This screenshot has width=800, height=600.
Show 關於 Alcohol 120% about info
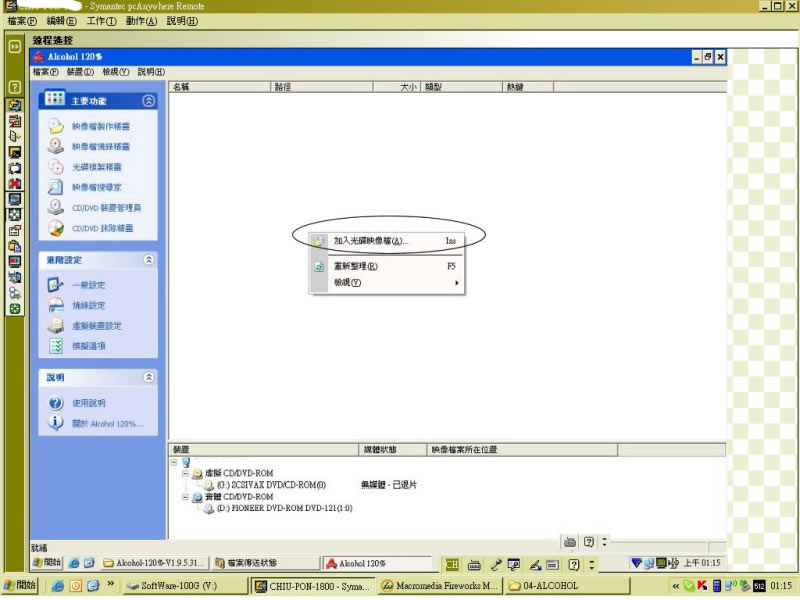(x=107, y=423)
